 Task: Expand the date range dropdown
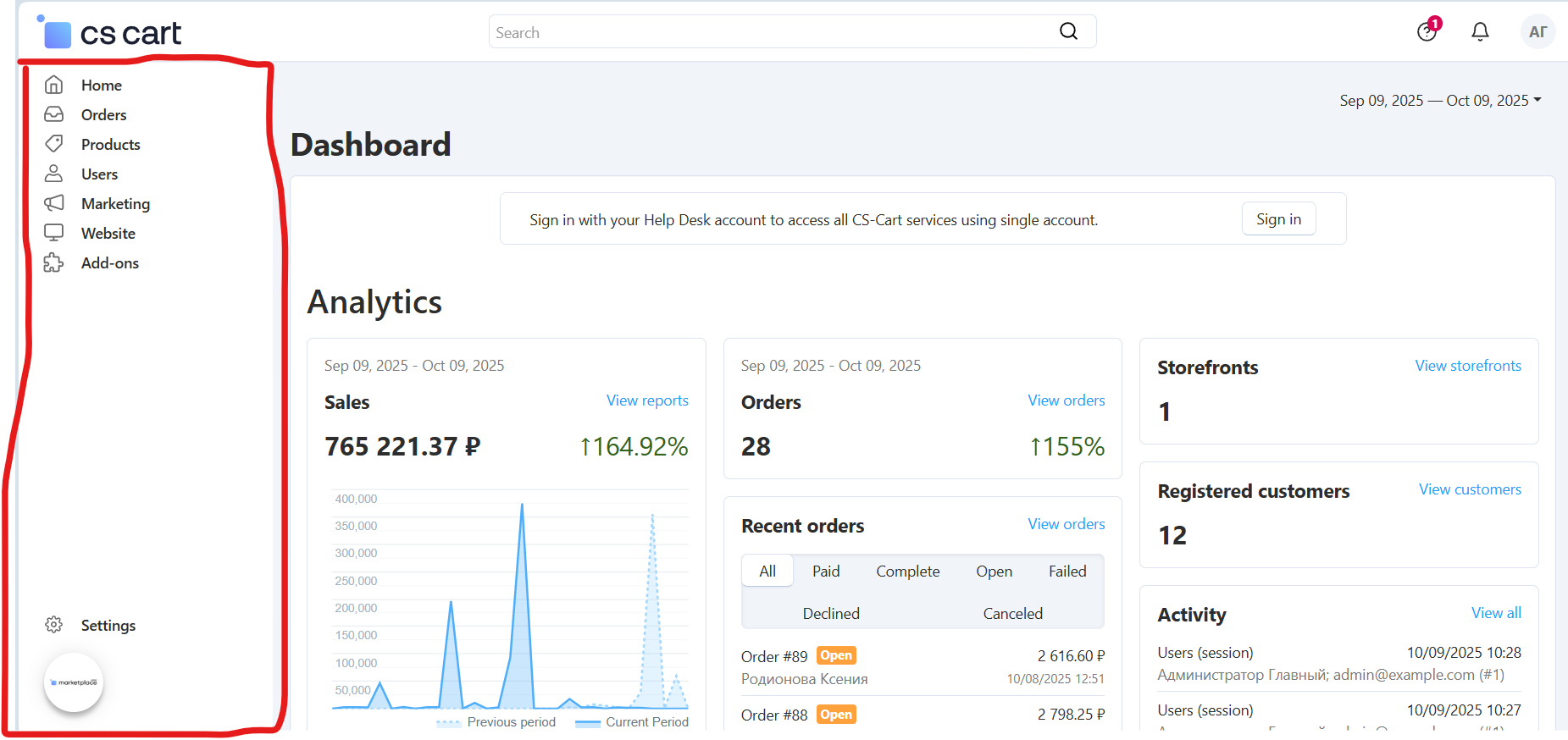1440,100
